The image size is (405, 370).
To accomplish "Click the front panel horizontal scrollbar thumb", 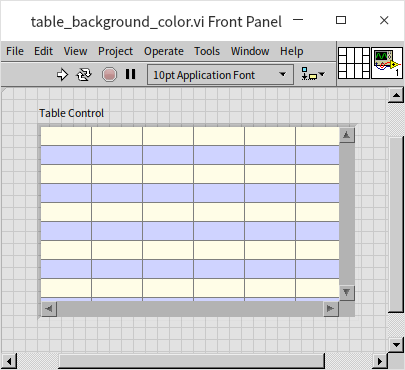I will 192,361.
